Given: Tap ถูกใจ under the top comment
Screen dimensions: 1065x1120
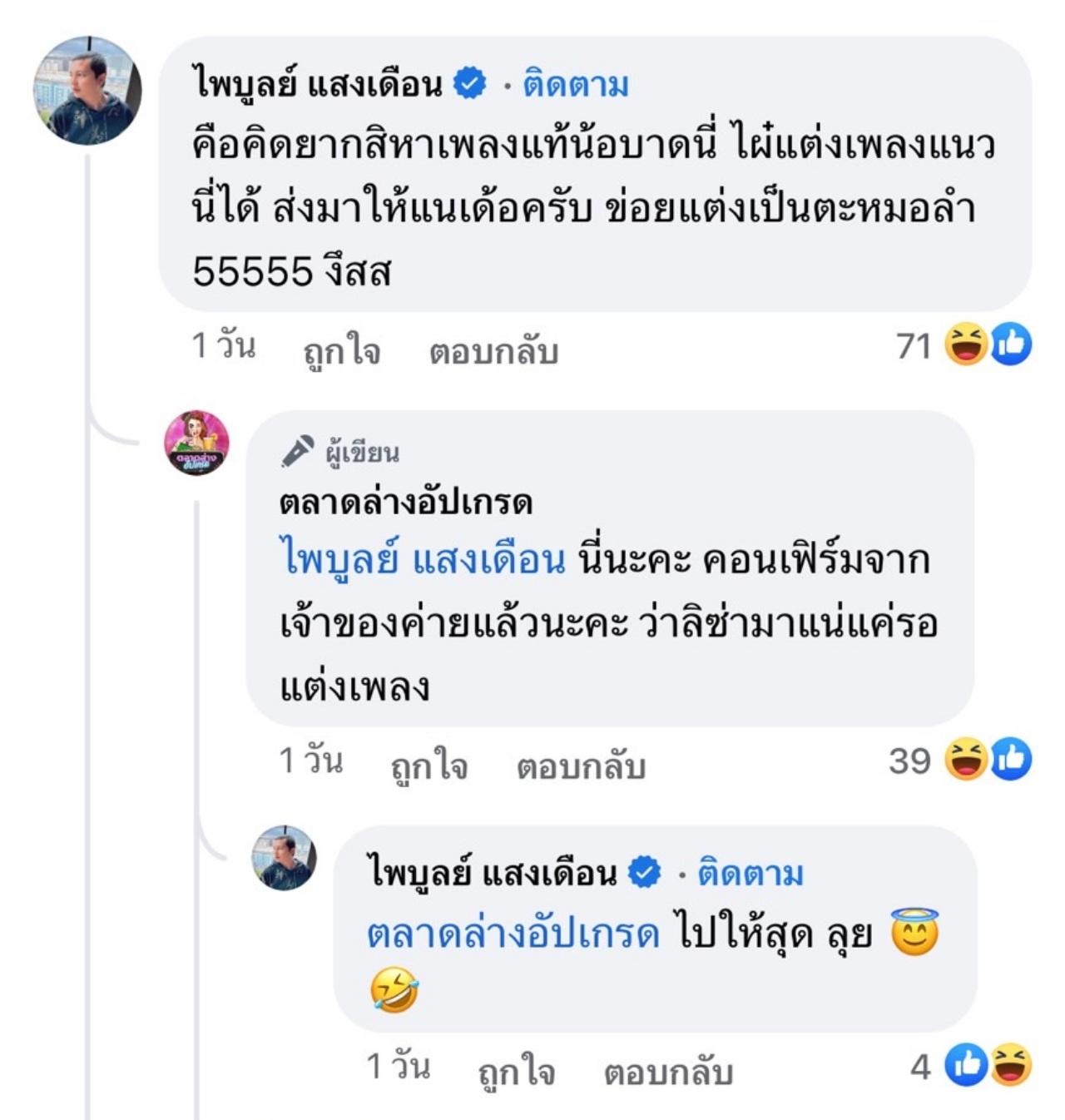Looking at the screenshot, I should (x=342, y=351).
